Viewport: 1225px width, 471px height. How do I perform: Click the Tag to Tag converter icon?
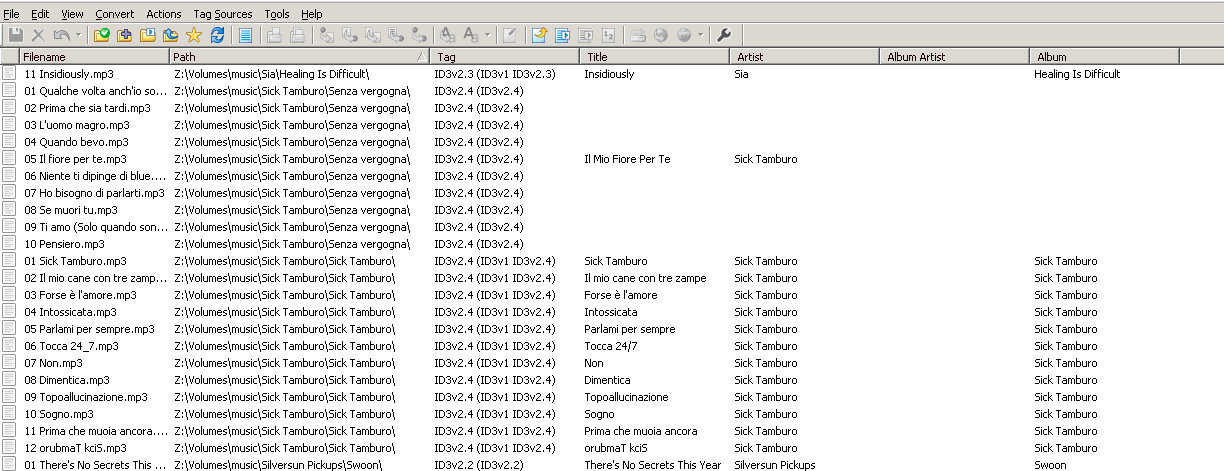click(419, 35)
